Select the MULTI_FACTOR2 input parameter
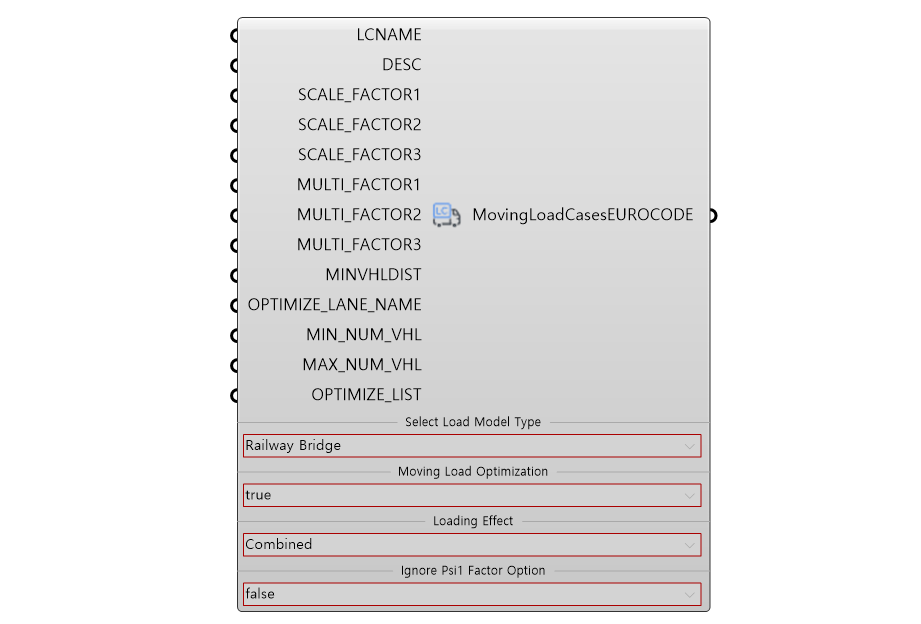Viewport: 921px width, 624px height. point(359,215)
